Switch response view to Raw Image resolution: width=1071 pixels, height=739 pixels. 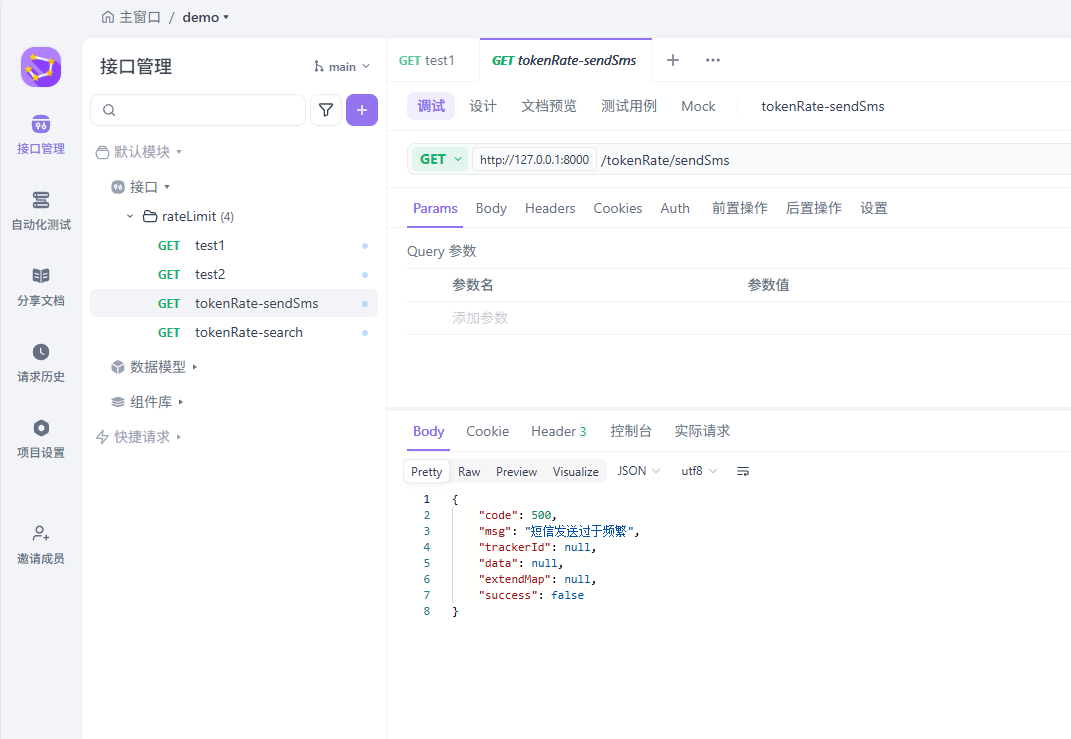[x=469, y=471]
